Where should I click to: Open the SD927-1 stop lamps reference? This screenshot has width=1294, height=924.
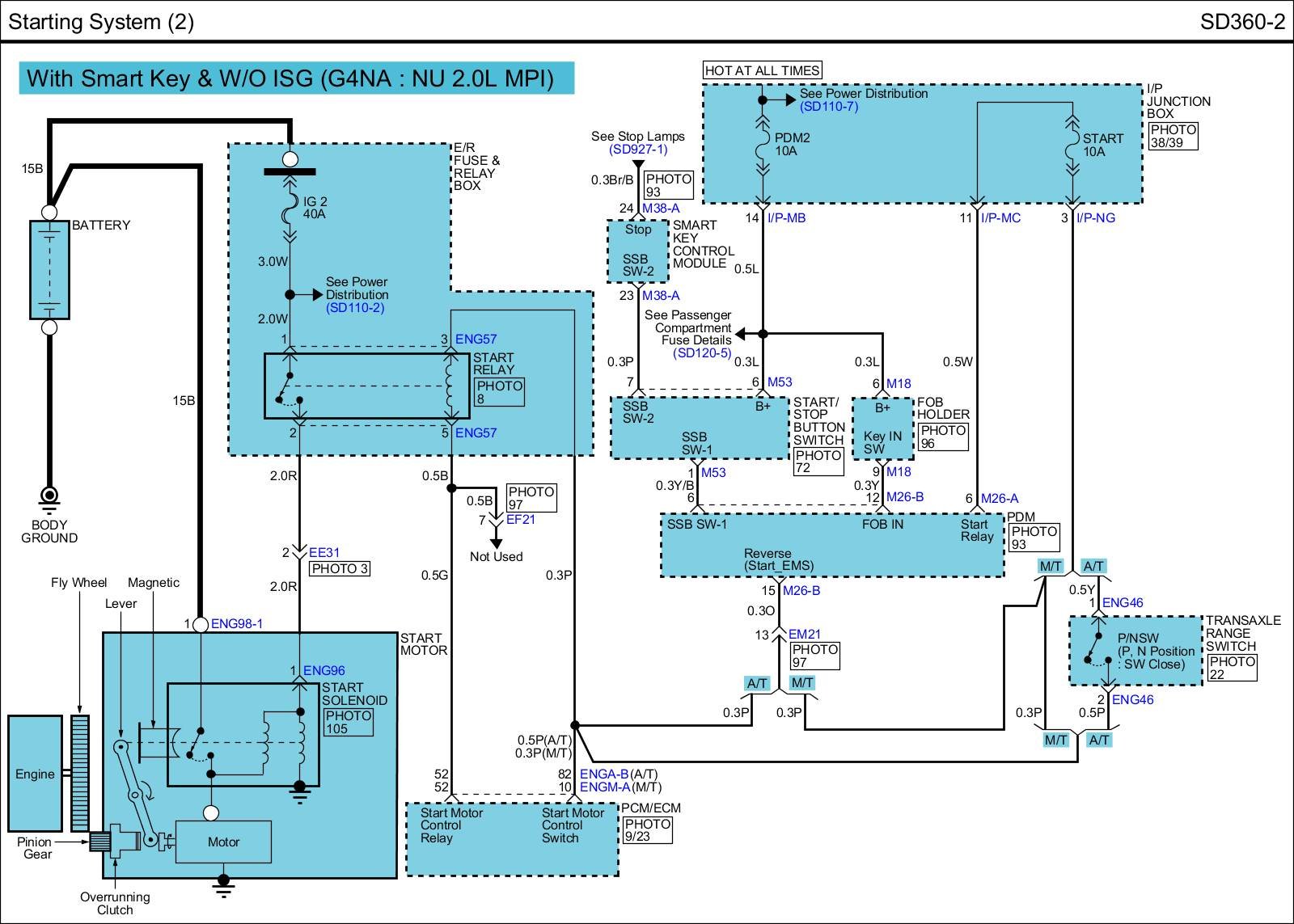click(638, 150)
